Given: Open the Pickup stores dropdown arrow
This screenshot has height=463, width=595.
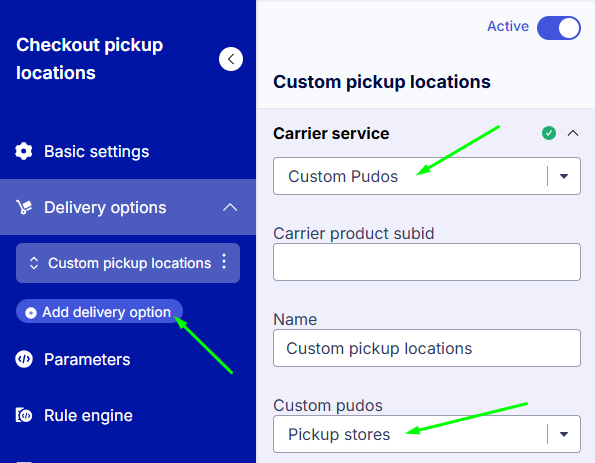Looking at the screenshot, I should coord(564,434).
